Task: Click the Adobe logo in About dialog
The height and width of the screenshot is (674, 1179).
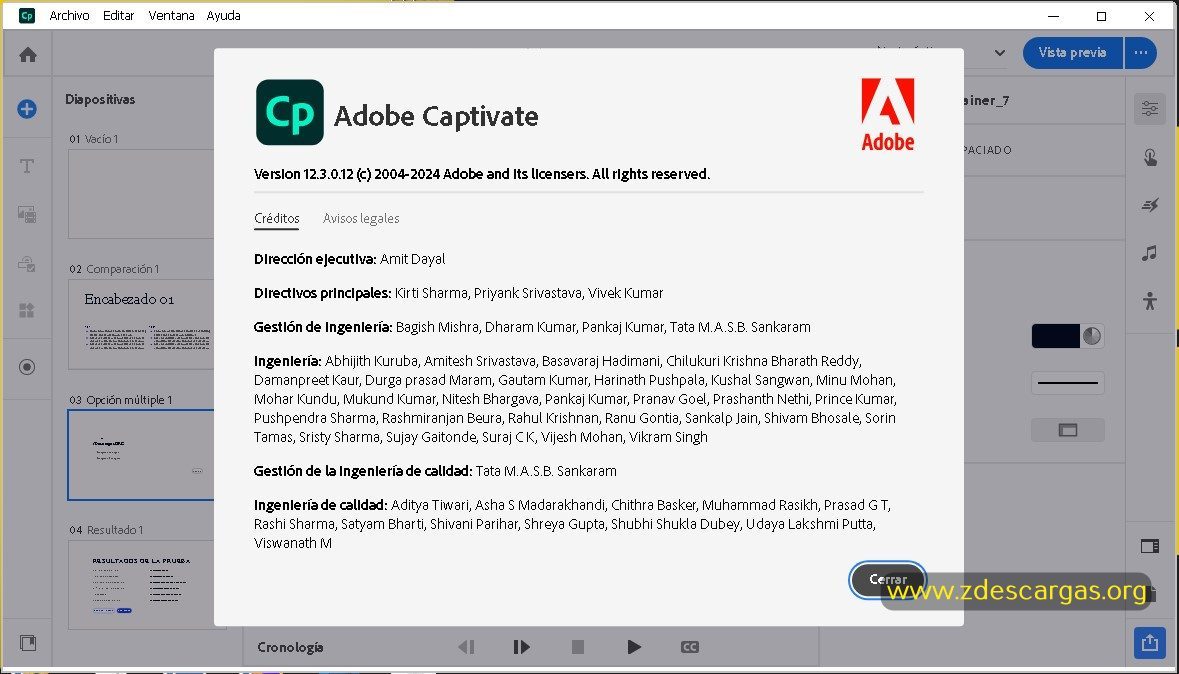Action: point(887,114)
